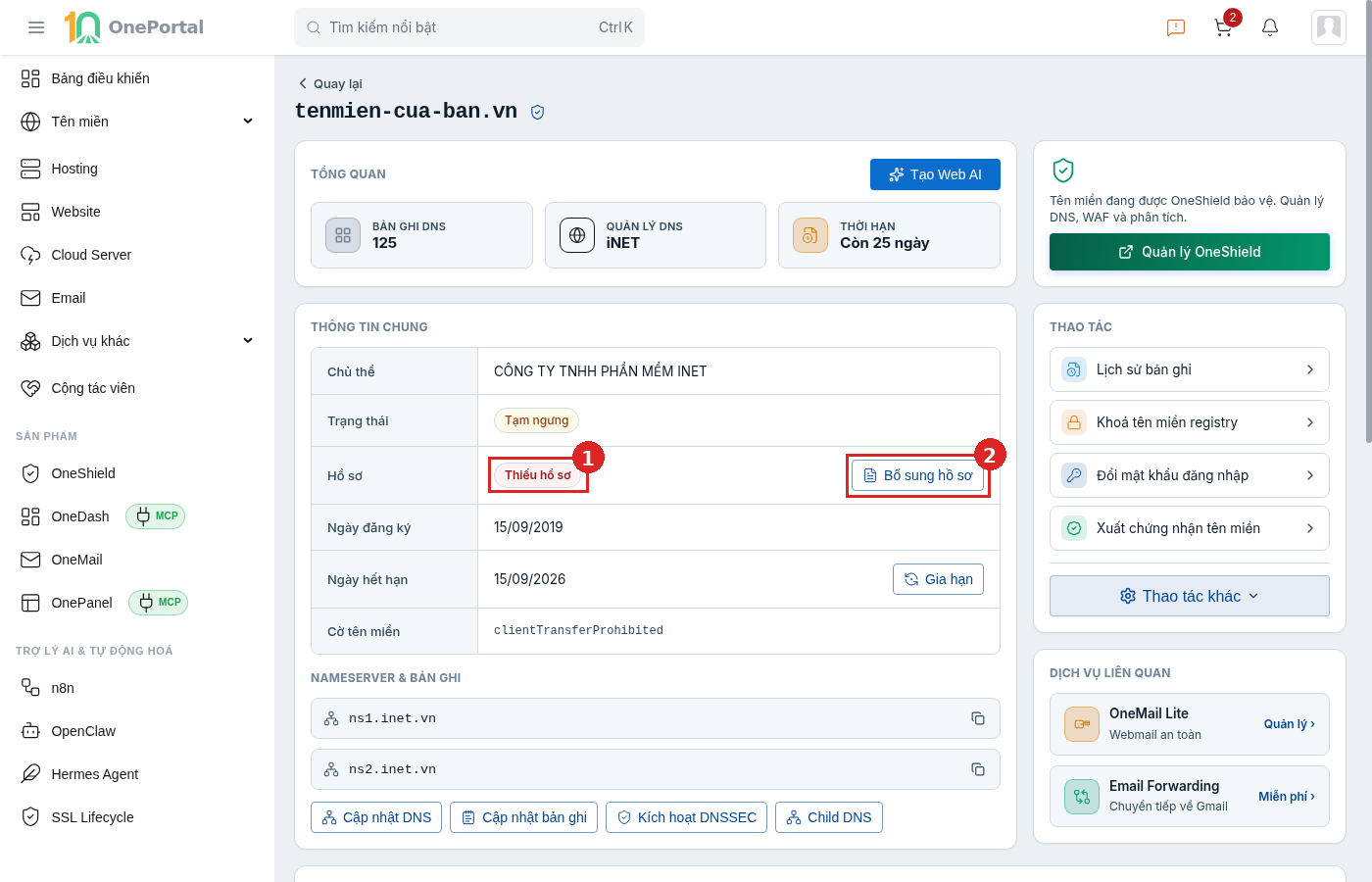Screen dimensions: 1372x882
Task: Open the user avatar menu
Action: click(1329, 27)
